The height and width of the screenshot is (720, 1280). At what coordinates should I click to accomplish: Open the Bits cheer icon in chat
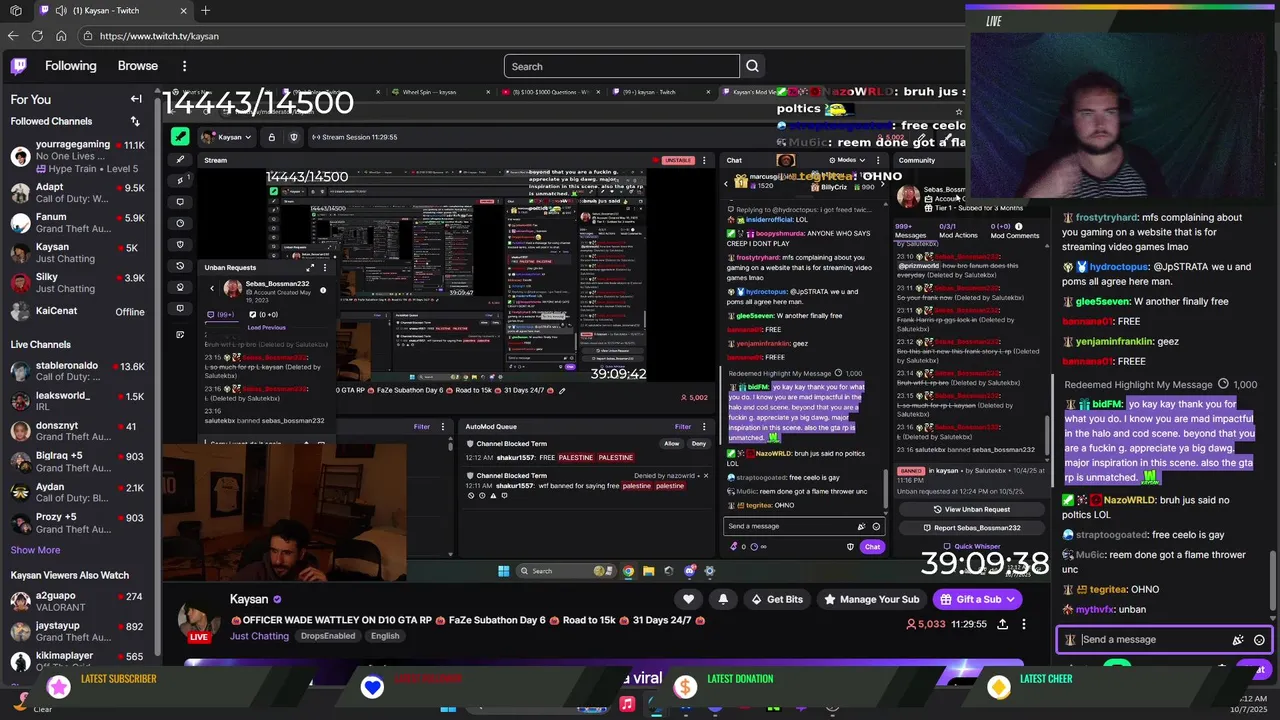pos(1238,640)
